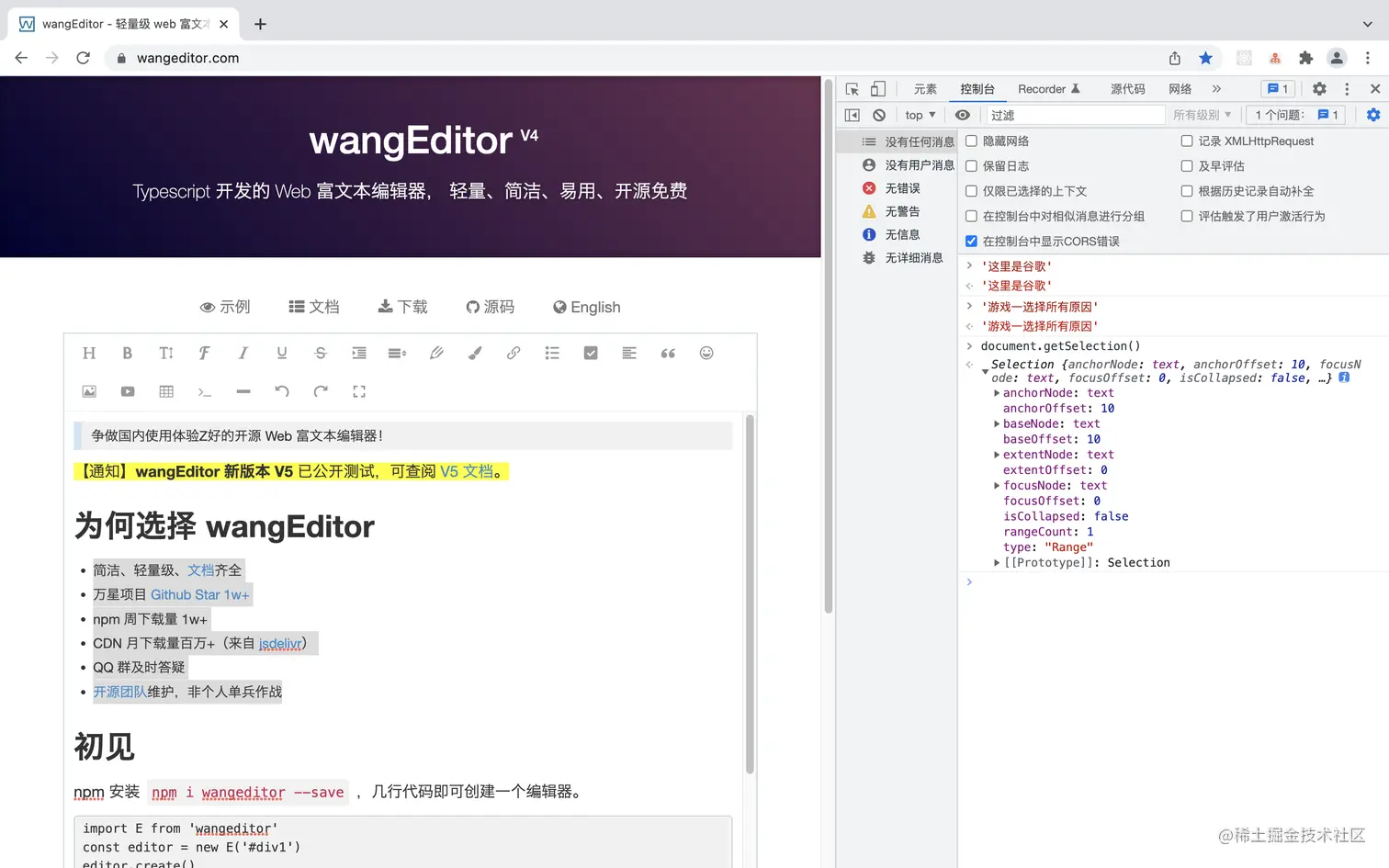Toggle strikethrough formatting

click(321, 353)
